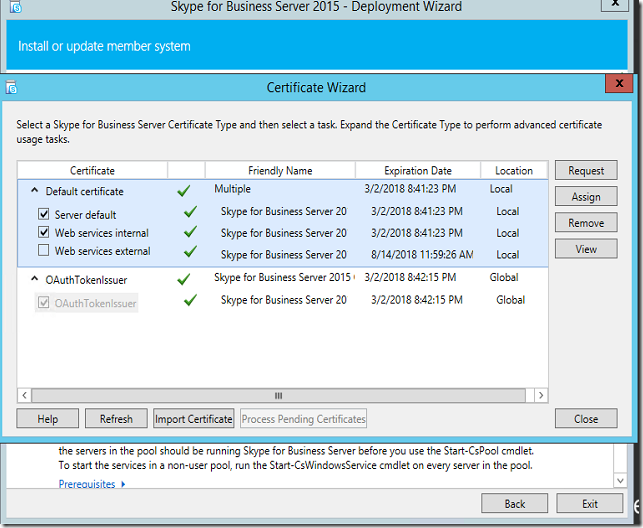Click Server default row expiration date

coord(417,211)
